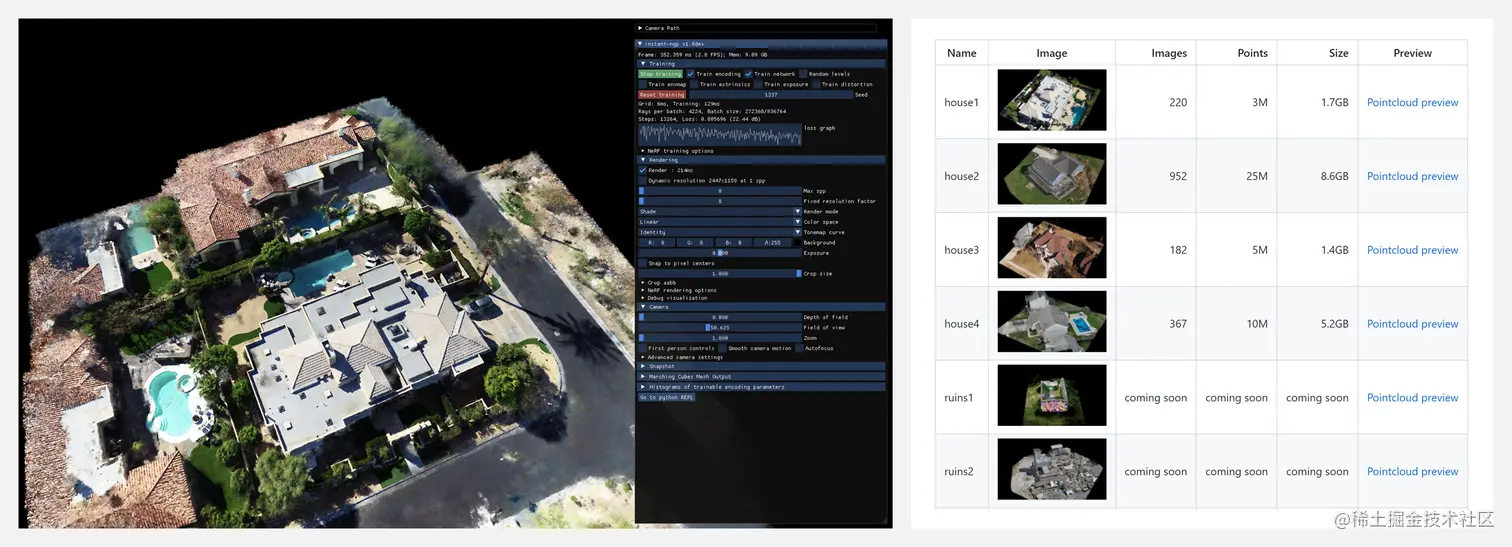The width and height of the screenshot is (1512, 547).
Task: Open the Render mode dropdown
Action: coord(720,211)
